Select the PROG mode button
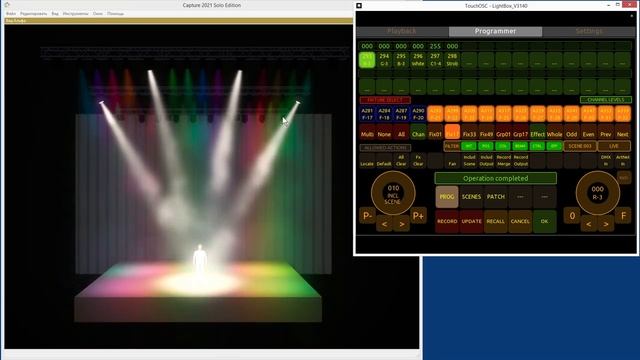 pos(447,197)
